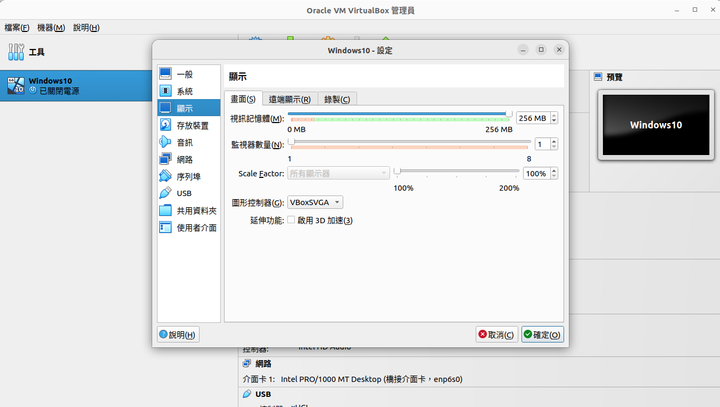Screen dimensions: 720x407
Task: Switch to the 畫面(S) tab
Action: pyautogui.click(x=243, y=99)
